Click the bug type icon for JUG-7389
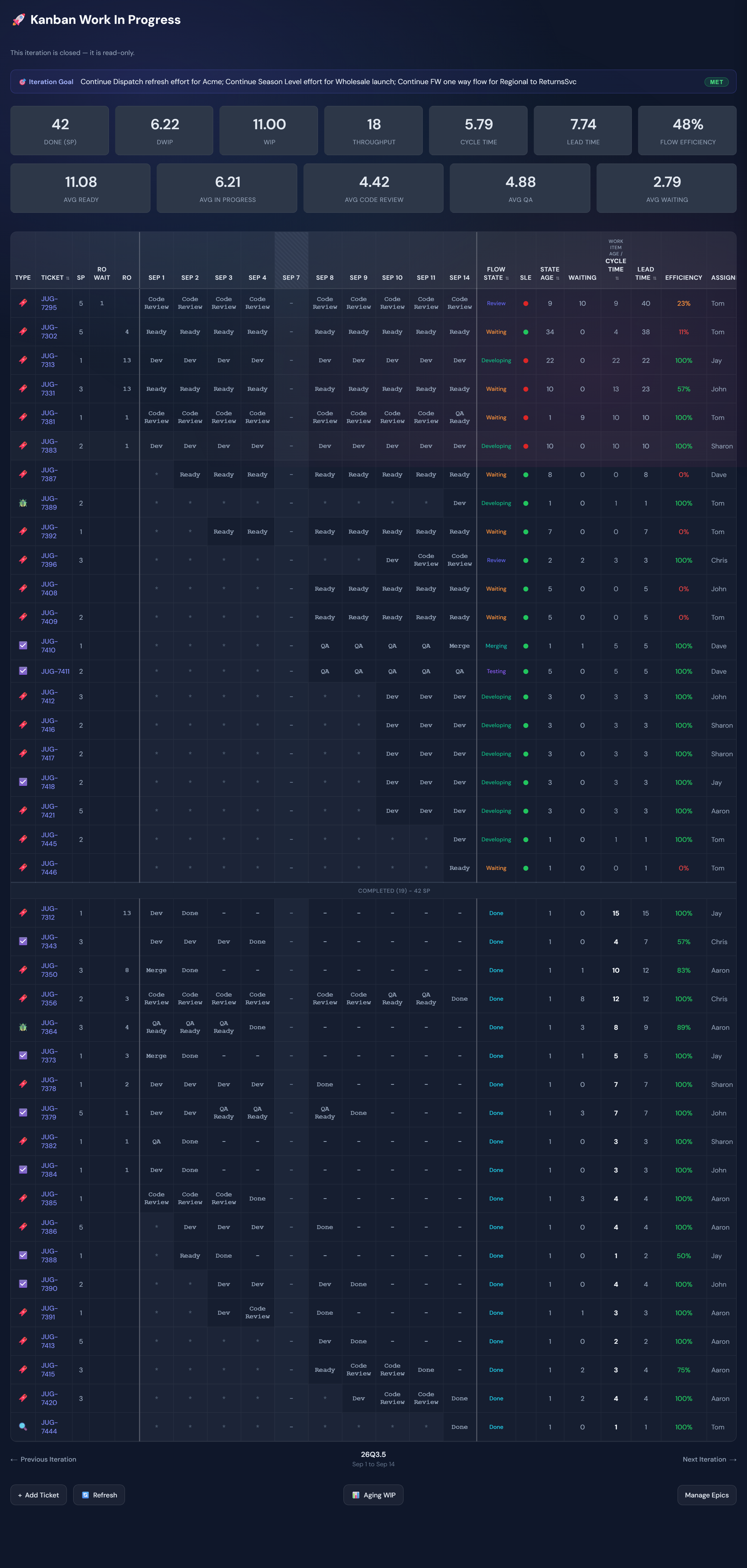This screenshot has width=747, height=1568. (23, 503)
